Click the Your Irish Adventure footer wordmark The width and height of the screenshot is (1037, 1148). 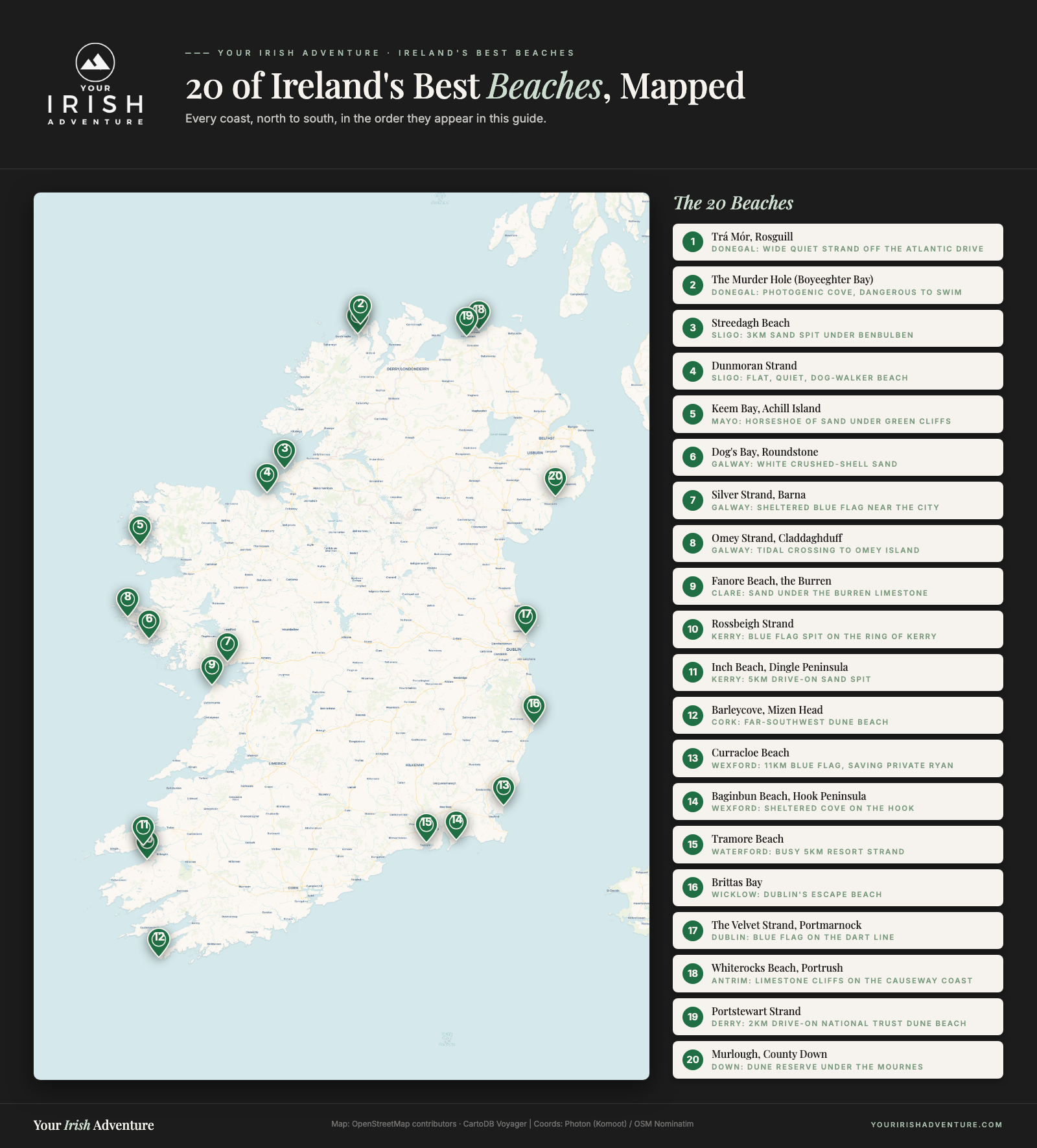click(x=94, y=1125)
